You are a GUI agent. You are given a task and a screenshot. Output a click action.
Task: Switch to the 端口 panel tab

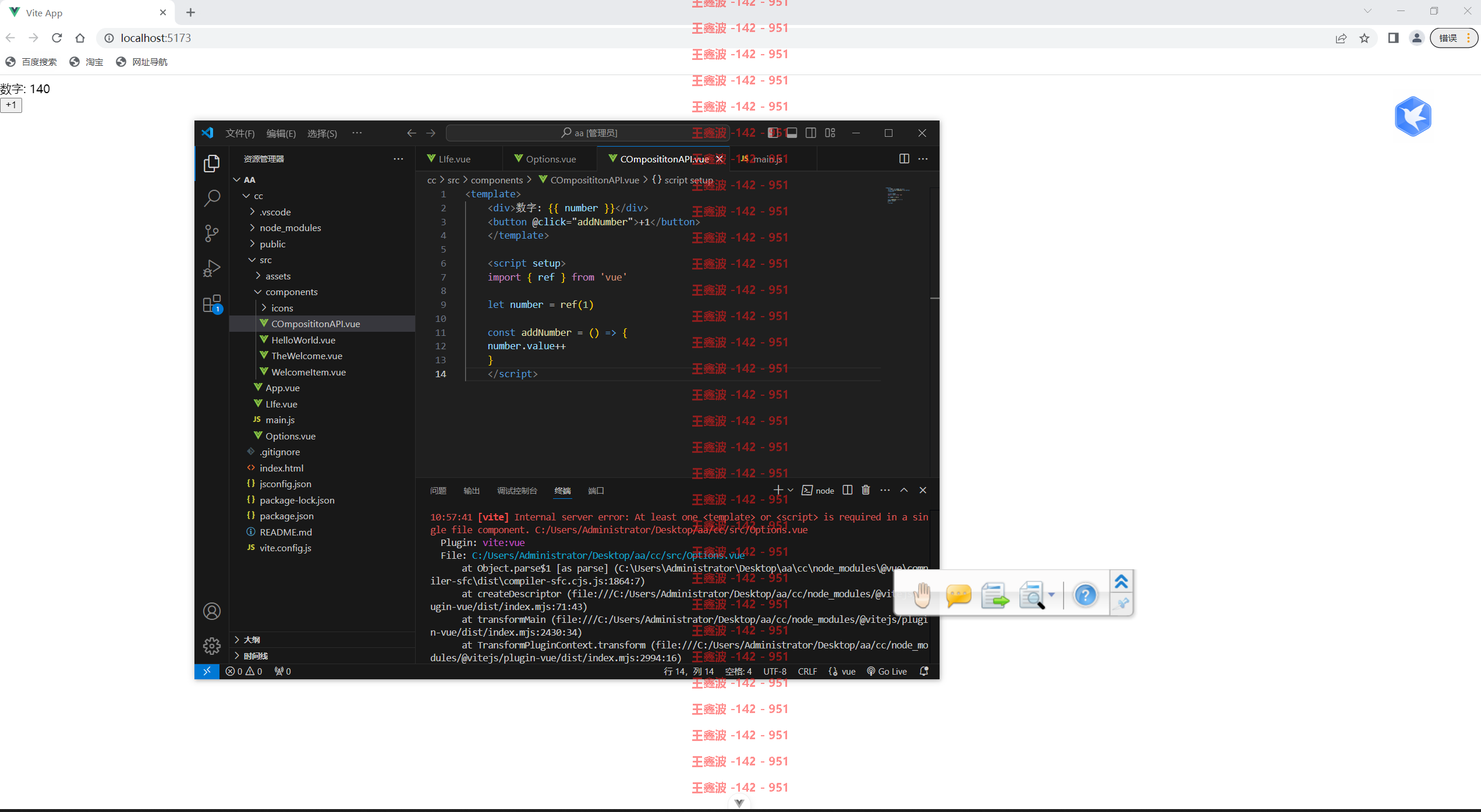click(596, 491)
